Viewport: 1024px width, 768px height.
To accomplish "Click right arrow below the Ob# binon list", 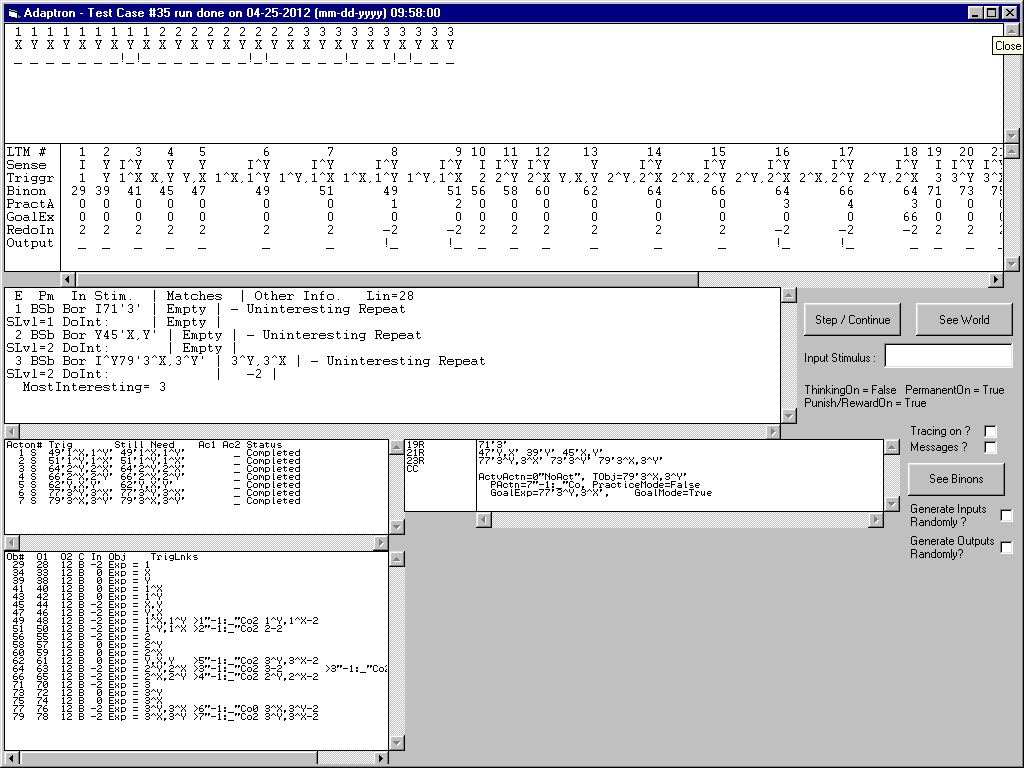I will click(x=381, y=758).
